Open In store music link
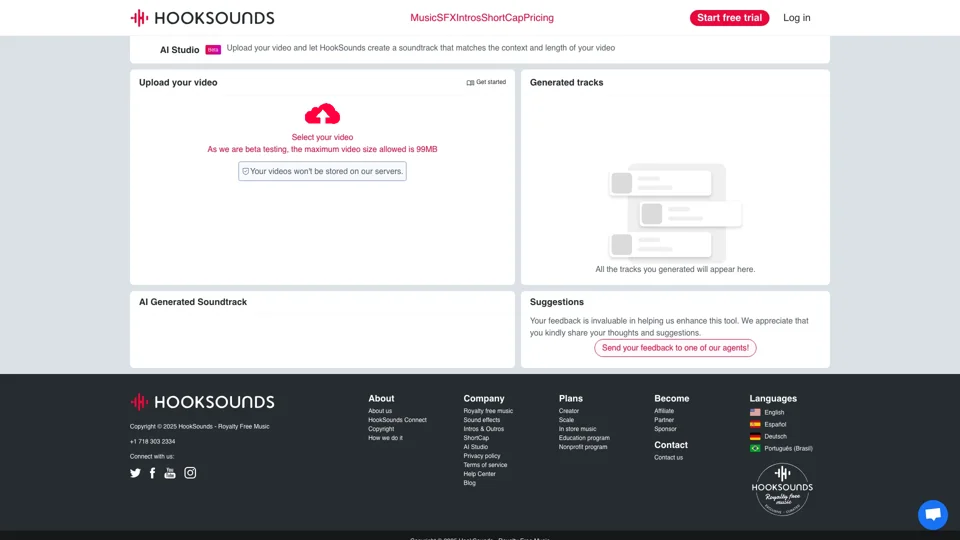This screenshot has height=540, width=960. [x=577, y=429]
